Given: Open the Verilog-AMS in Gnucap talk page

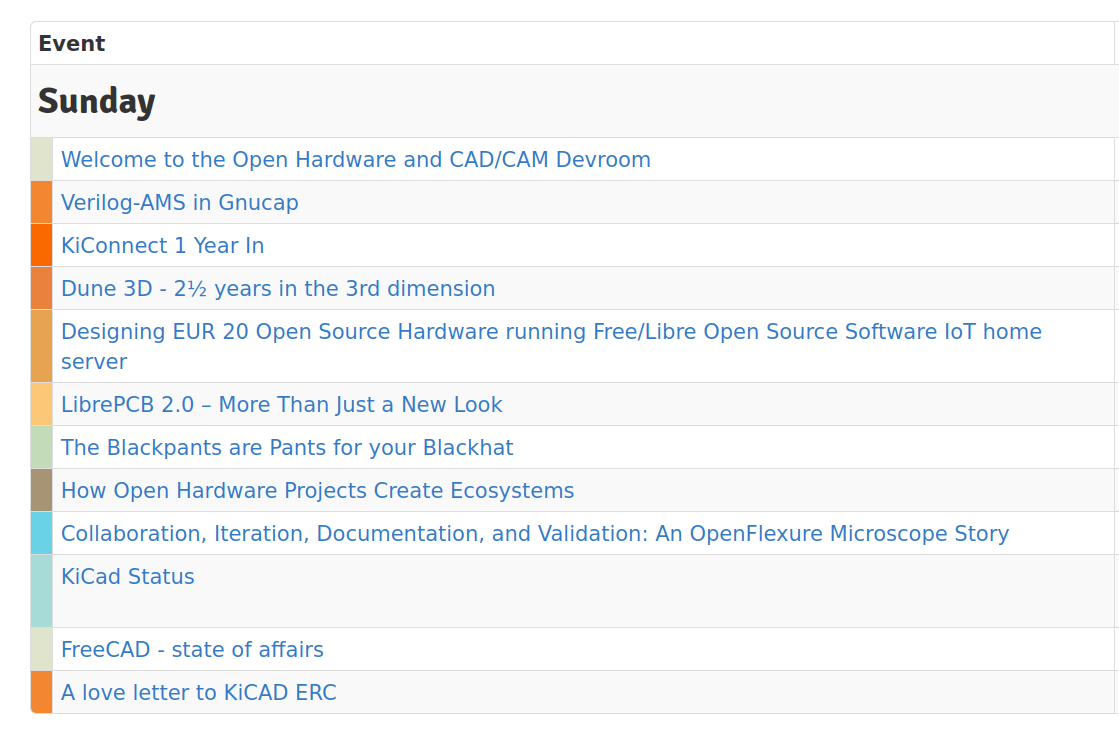Looking at the screenshot, I should (x=180, y=202).
